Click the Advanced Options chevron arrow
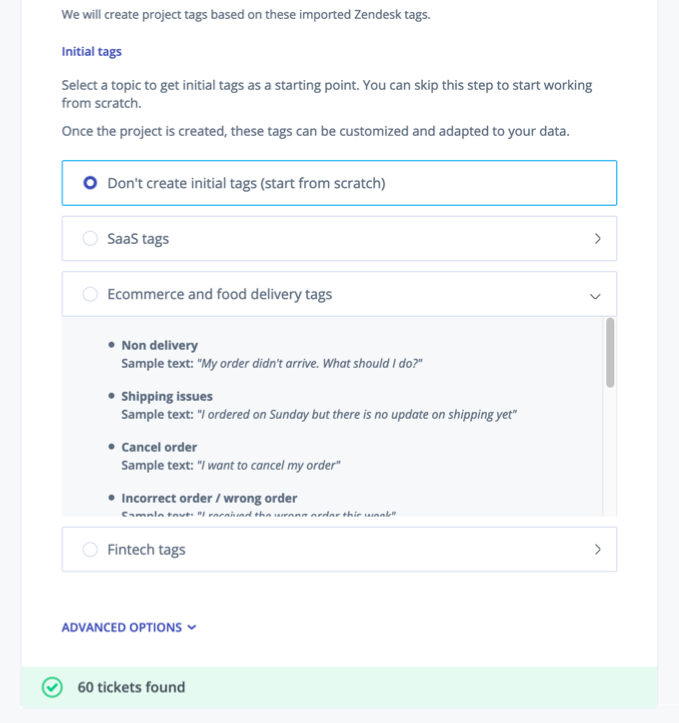Screen dimensions: 679x723 point(192,628)
